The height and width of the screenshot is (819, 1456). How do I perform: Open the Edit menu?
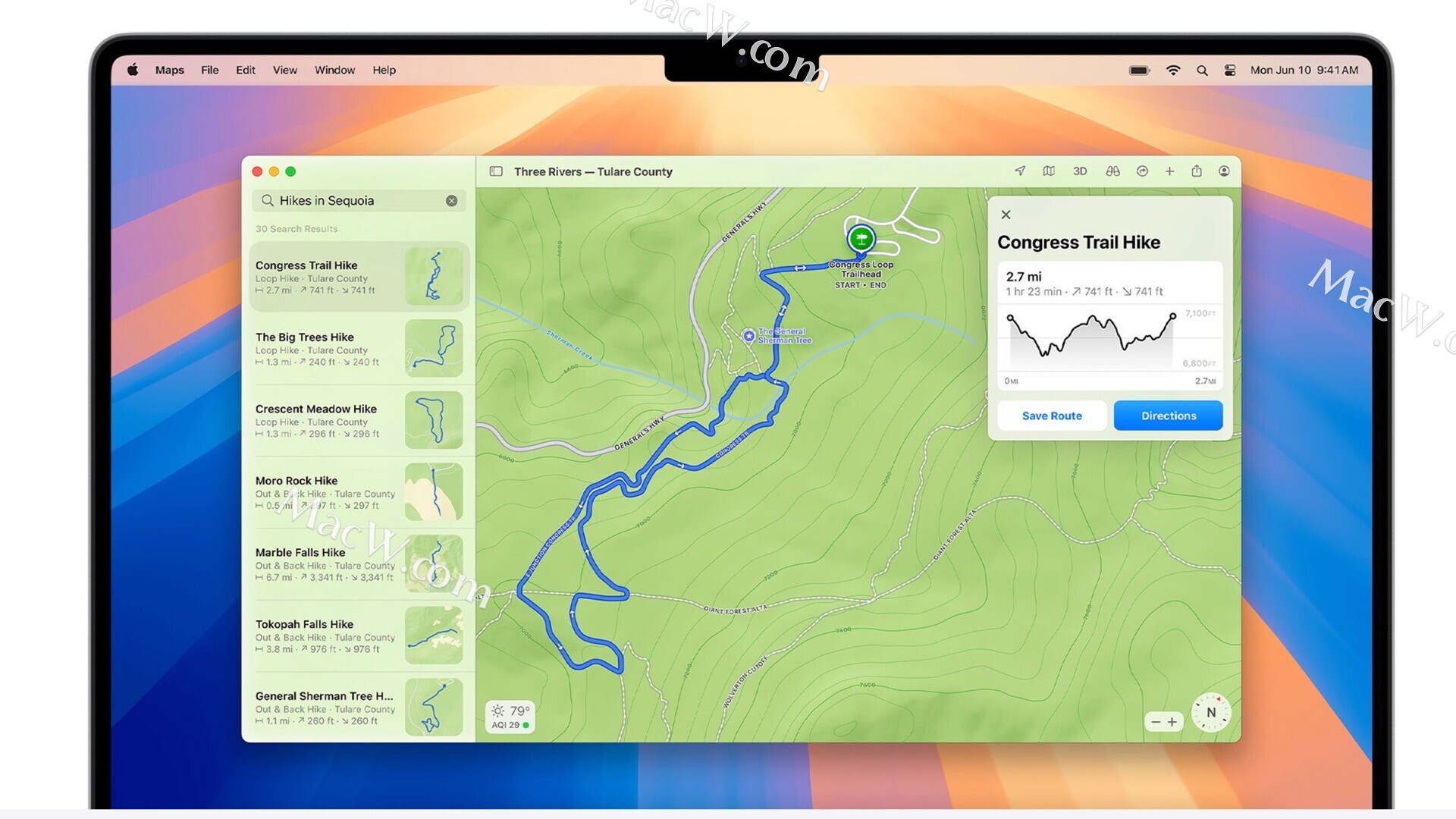pyautogui.click(x=246, y=70)
